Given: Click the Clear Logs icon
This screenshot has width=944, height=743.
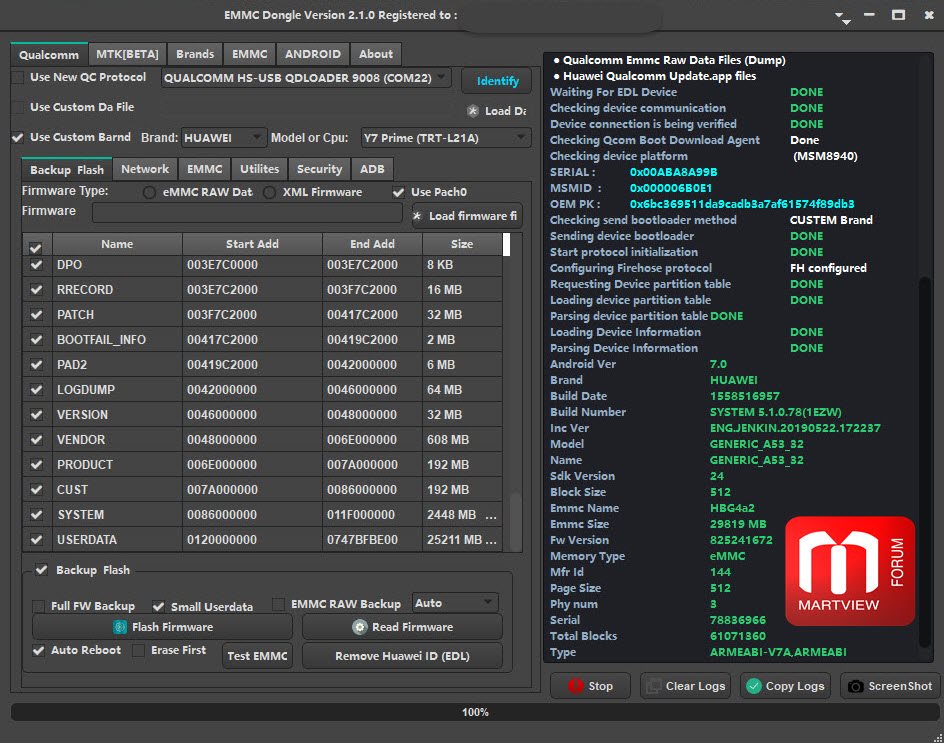Looking at the screenshot, I should [x=653, y=686].
